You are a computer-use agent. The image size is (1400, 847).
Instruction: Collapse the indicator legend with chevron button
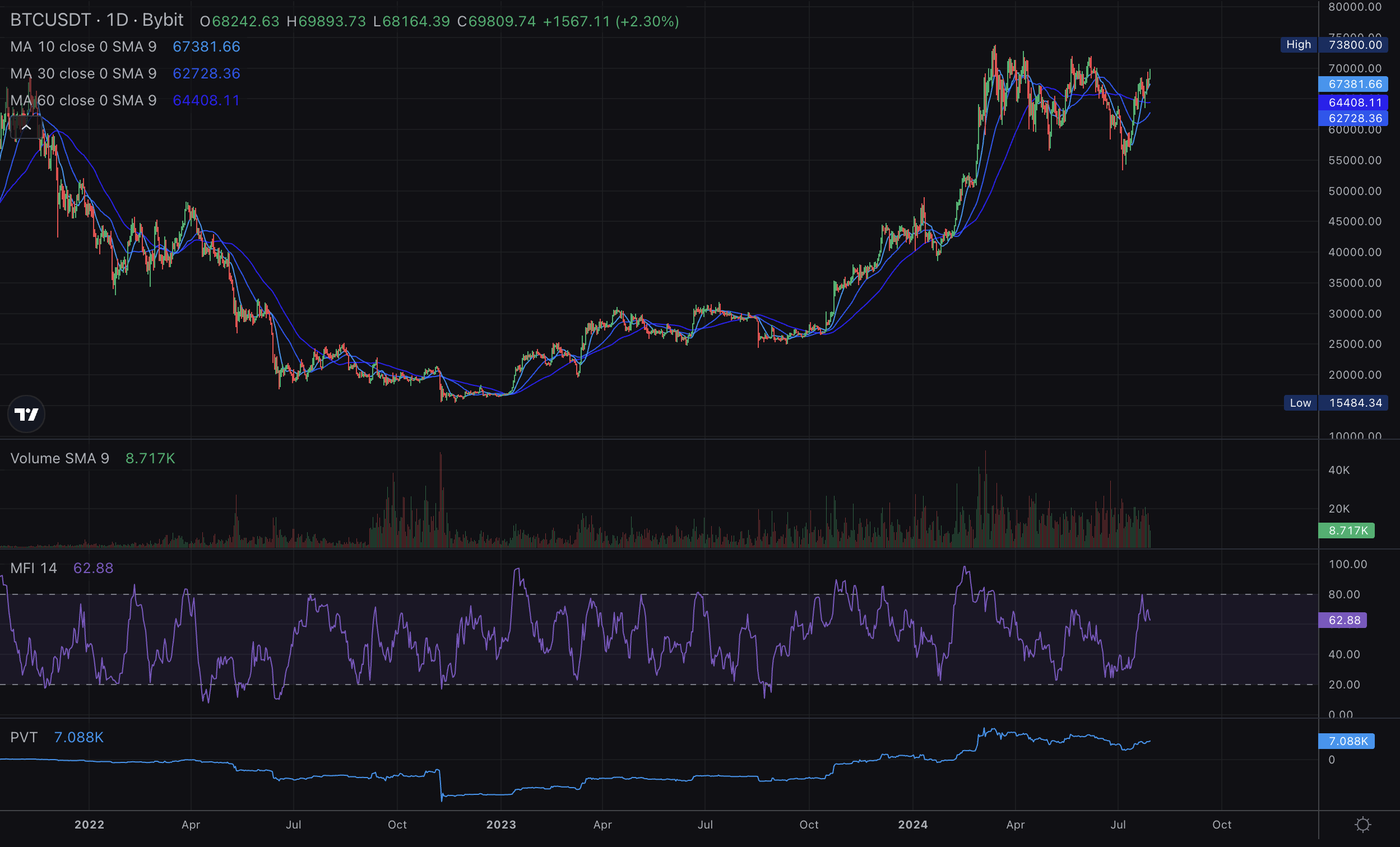pos(26,128)
